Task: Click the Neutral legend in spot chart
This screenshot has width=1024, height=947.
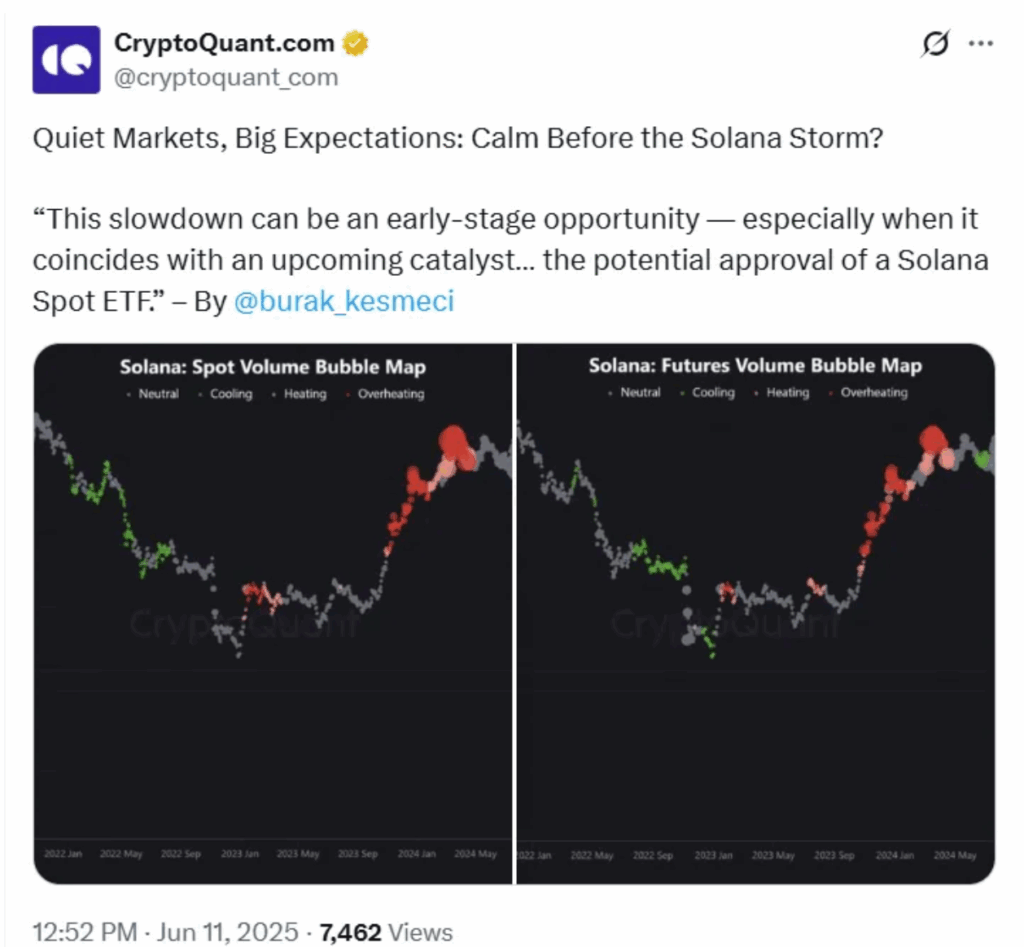Action: point(153,394)
